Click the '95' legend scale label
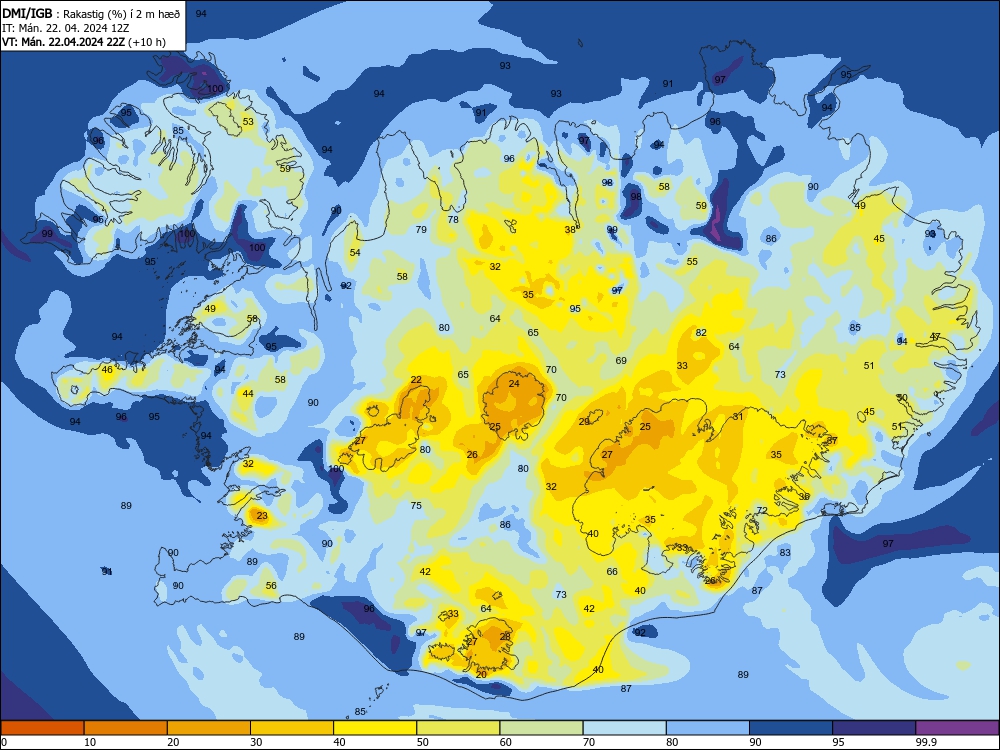Viewport: 1000px width, 750px height. [838, 742]
